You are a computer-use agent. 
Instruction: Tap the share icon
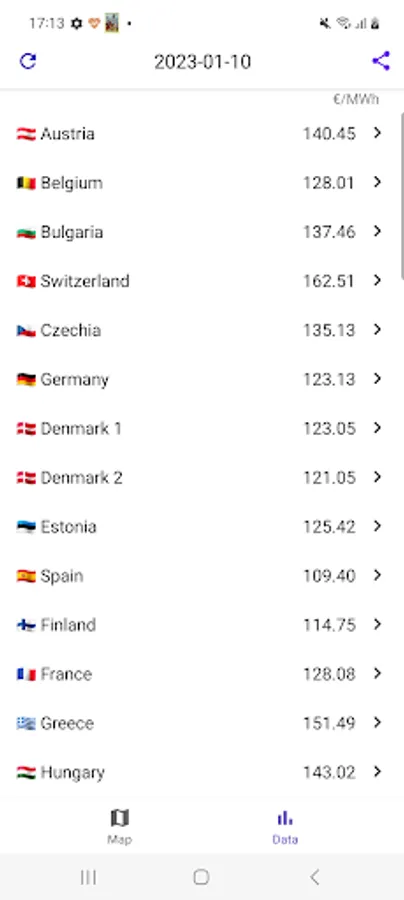[381, 61]
